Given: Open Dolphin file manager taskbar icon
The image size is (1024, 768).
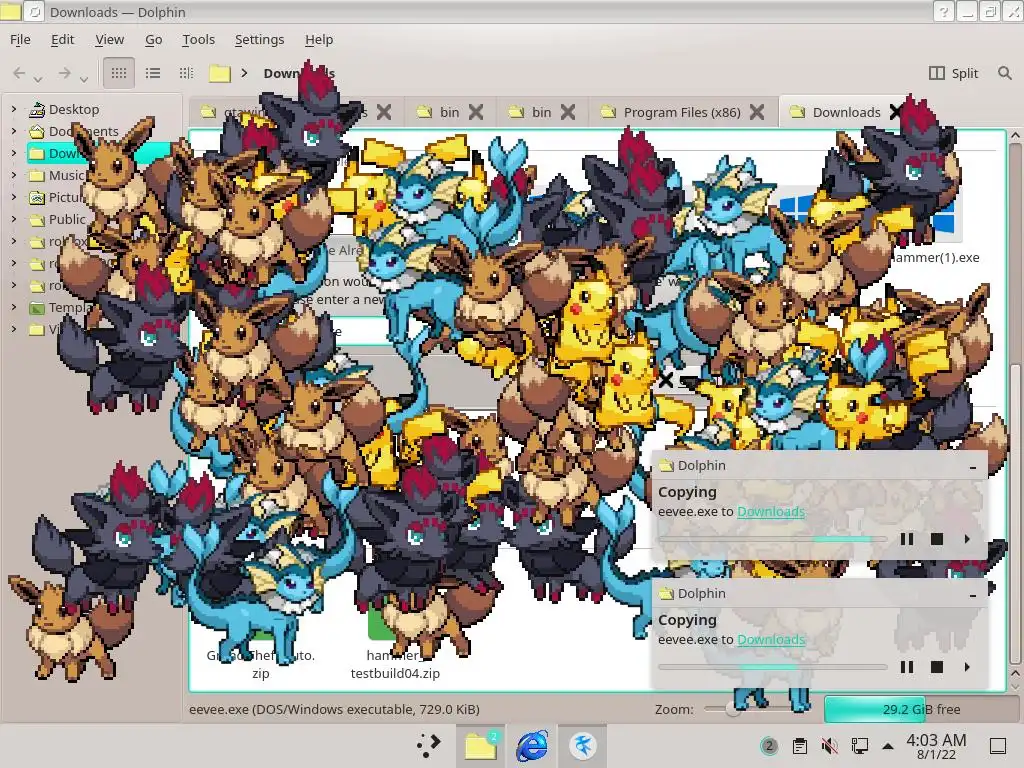Looking at the screenshot, I should (481, 745).
